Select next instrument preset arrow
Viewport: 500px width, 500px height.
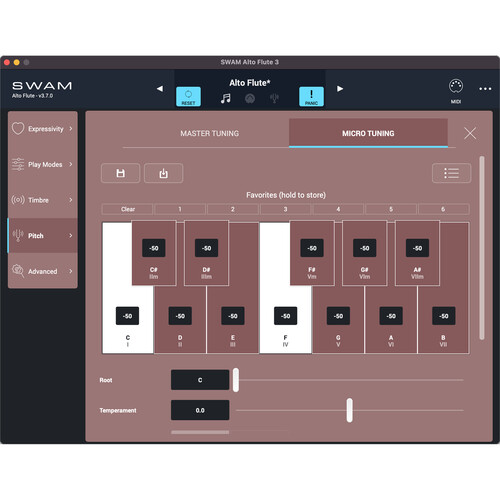coord(340,89)
